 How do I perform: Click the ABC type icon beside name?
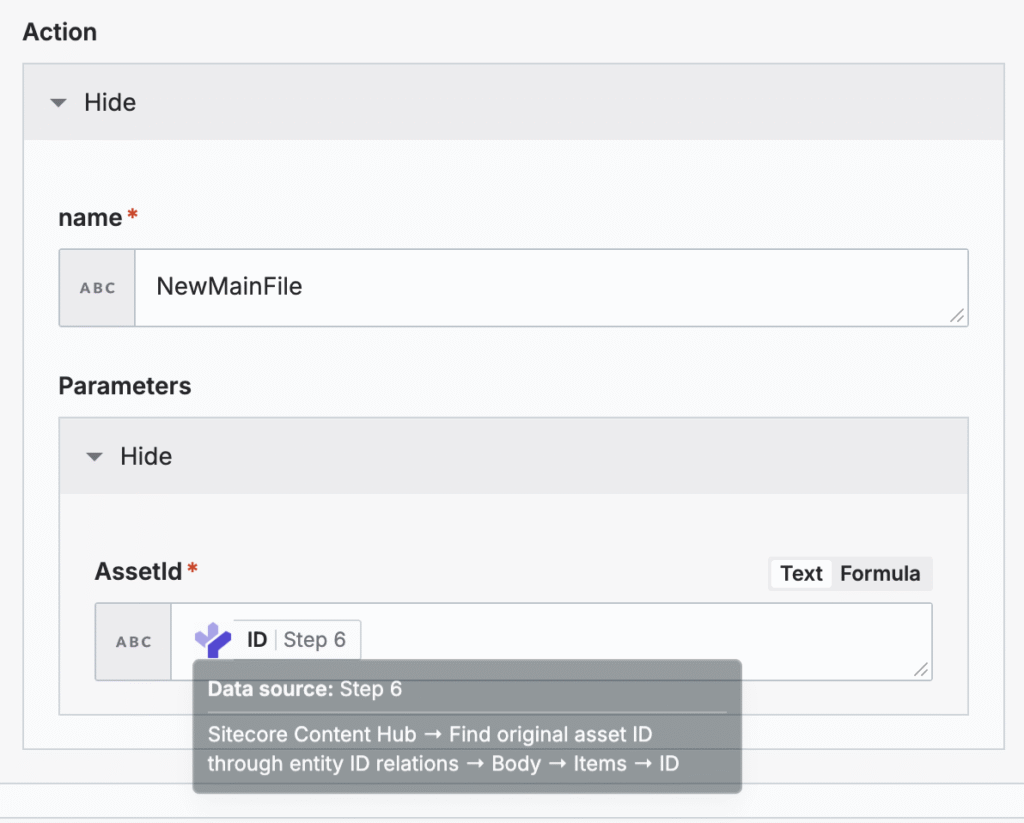97,287
